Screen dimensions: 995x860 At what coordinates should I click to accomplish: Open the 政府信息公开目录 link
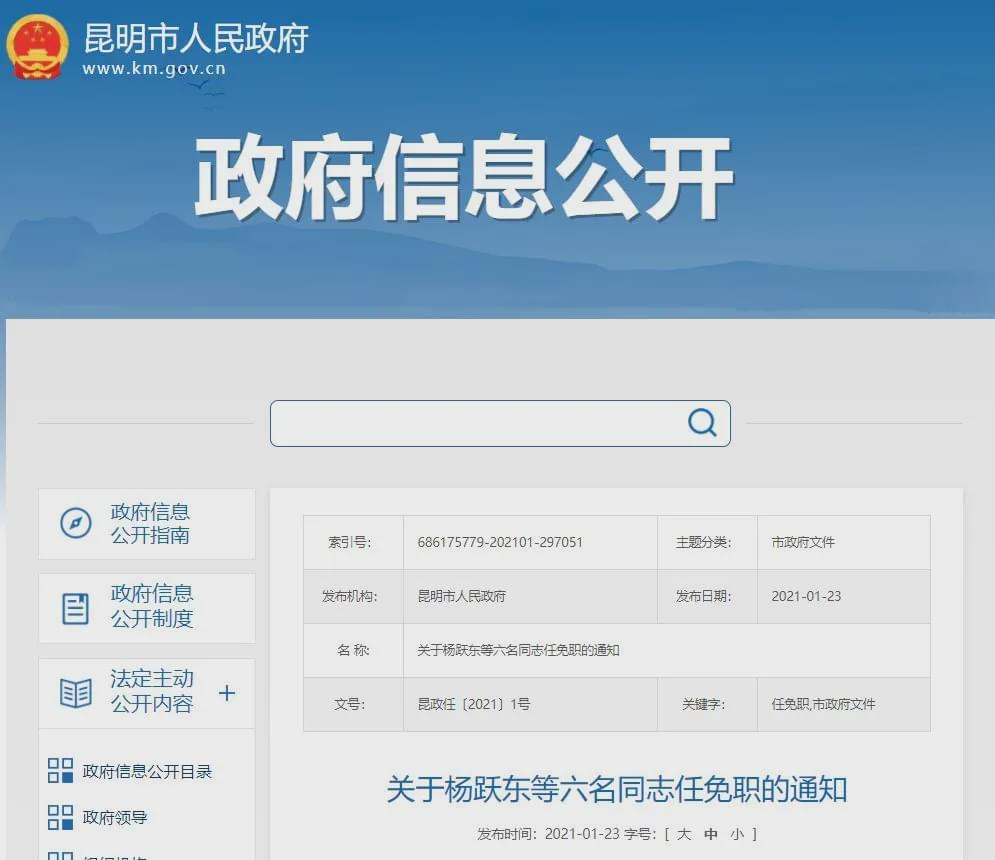coord(148,772)
